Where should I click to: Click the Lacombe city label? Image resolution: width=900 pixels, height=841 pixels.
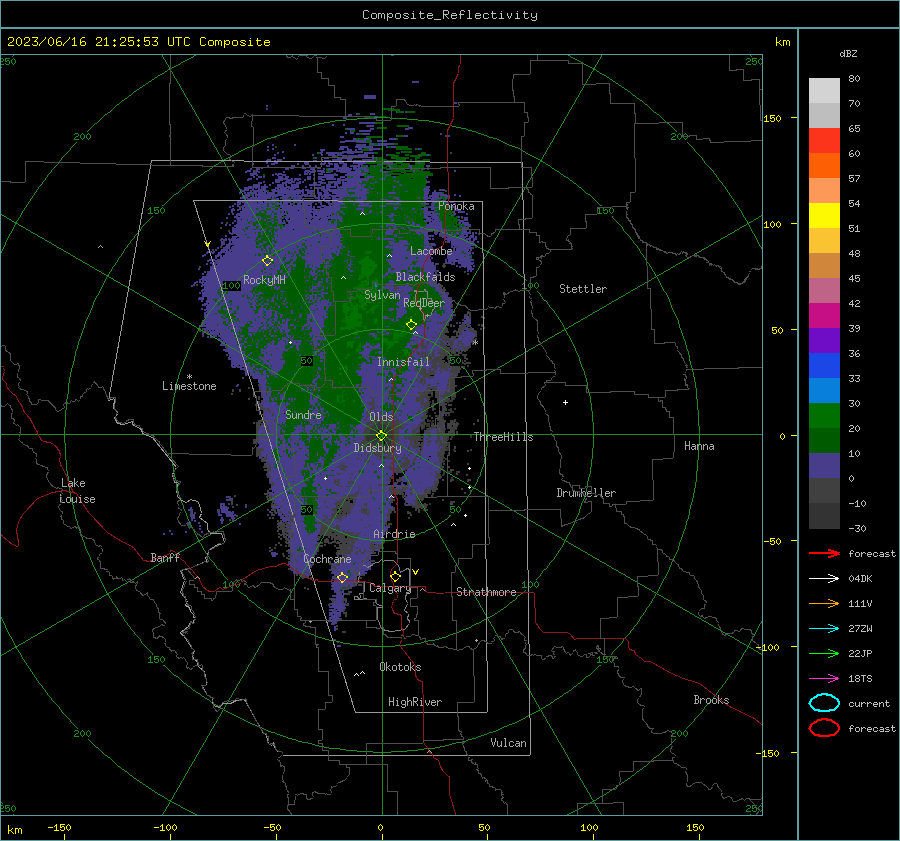[x=431, y=251]
